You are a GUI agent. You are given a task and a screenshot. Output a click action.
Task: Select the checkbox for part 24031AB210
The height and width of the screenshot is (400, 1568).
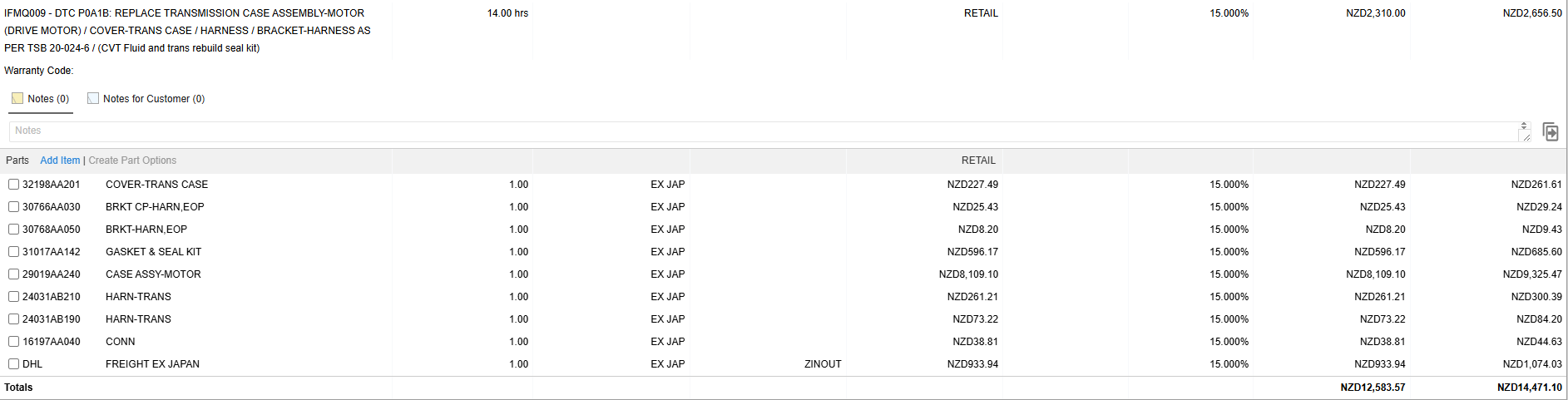point(13,297)
